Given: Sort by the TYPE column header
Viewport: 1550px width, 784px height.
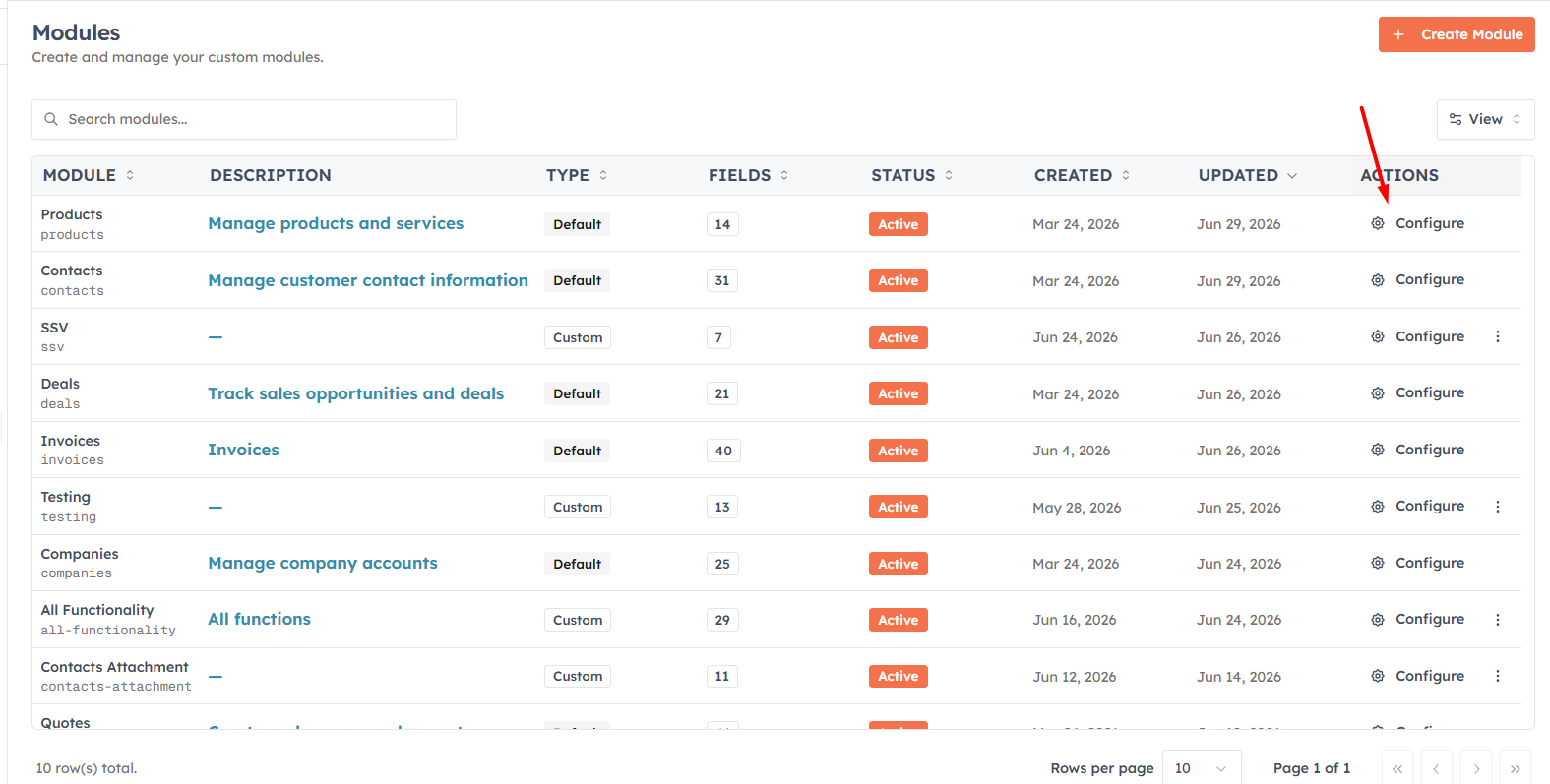Looking at the screenshot, I should click(577, 175).
